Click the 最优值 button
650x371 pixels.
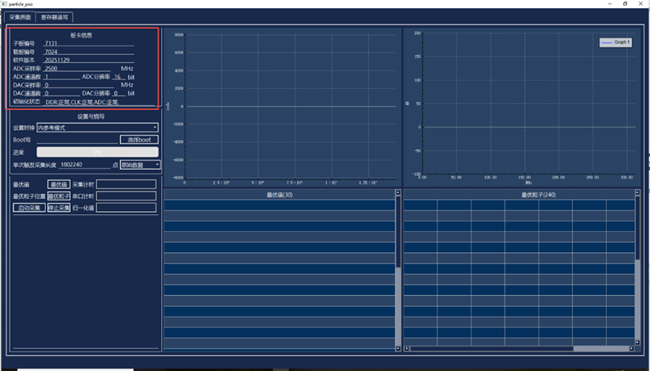[x=58, y=184]
